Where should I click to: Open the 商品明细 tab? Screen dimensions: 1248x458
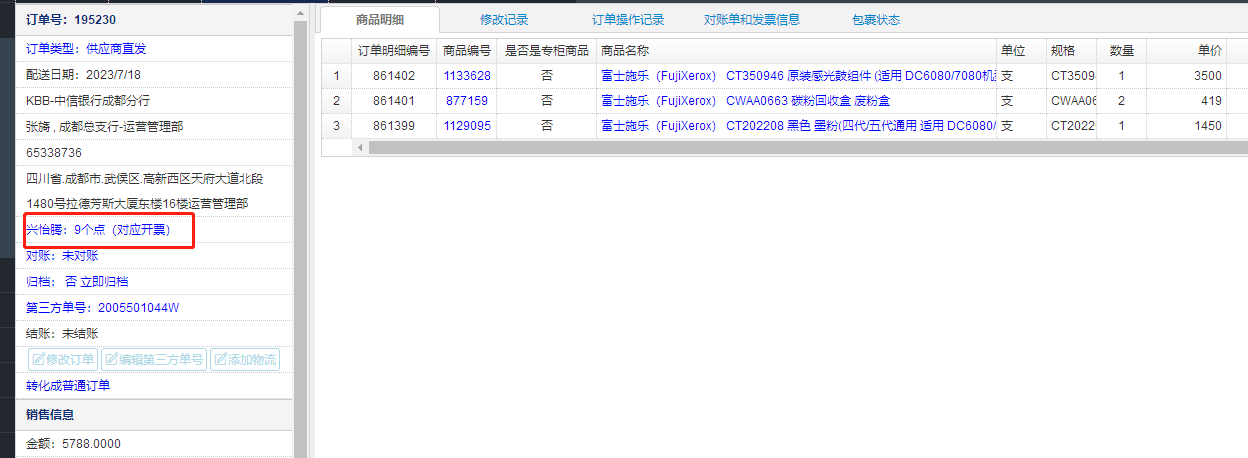tap(380, 20)
